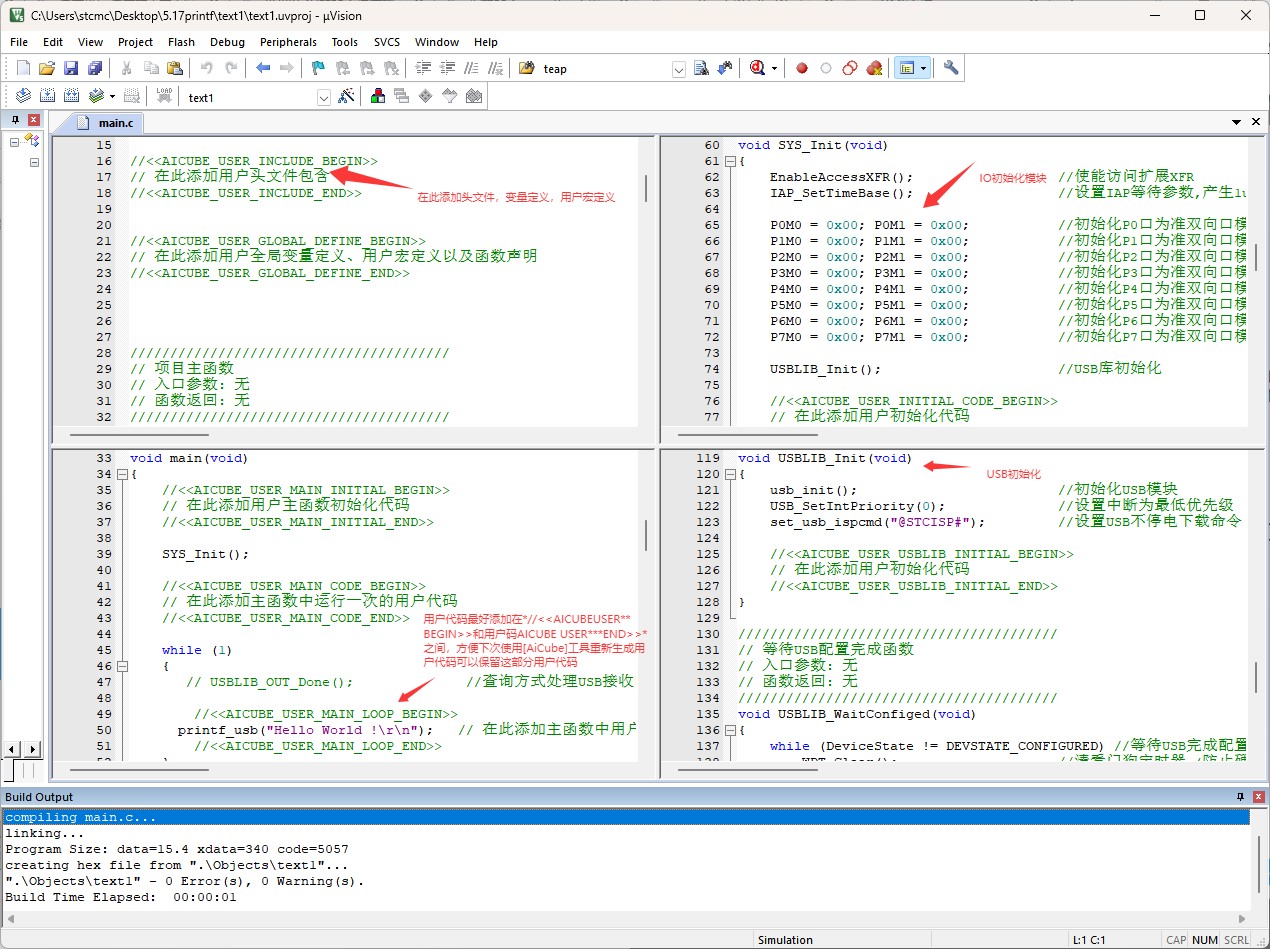Open the editor tab list dropdown arrow
The width and height of the screenshot is (1270, 949).
point(1237,122)
